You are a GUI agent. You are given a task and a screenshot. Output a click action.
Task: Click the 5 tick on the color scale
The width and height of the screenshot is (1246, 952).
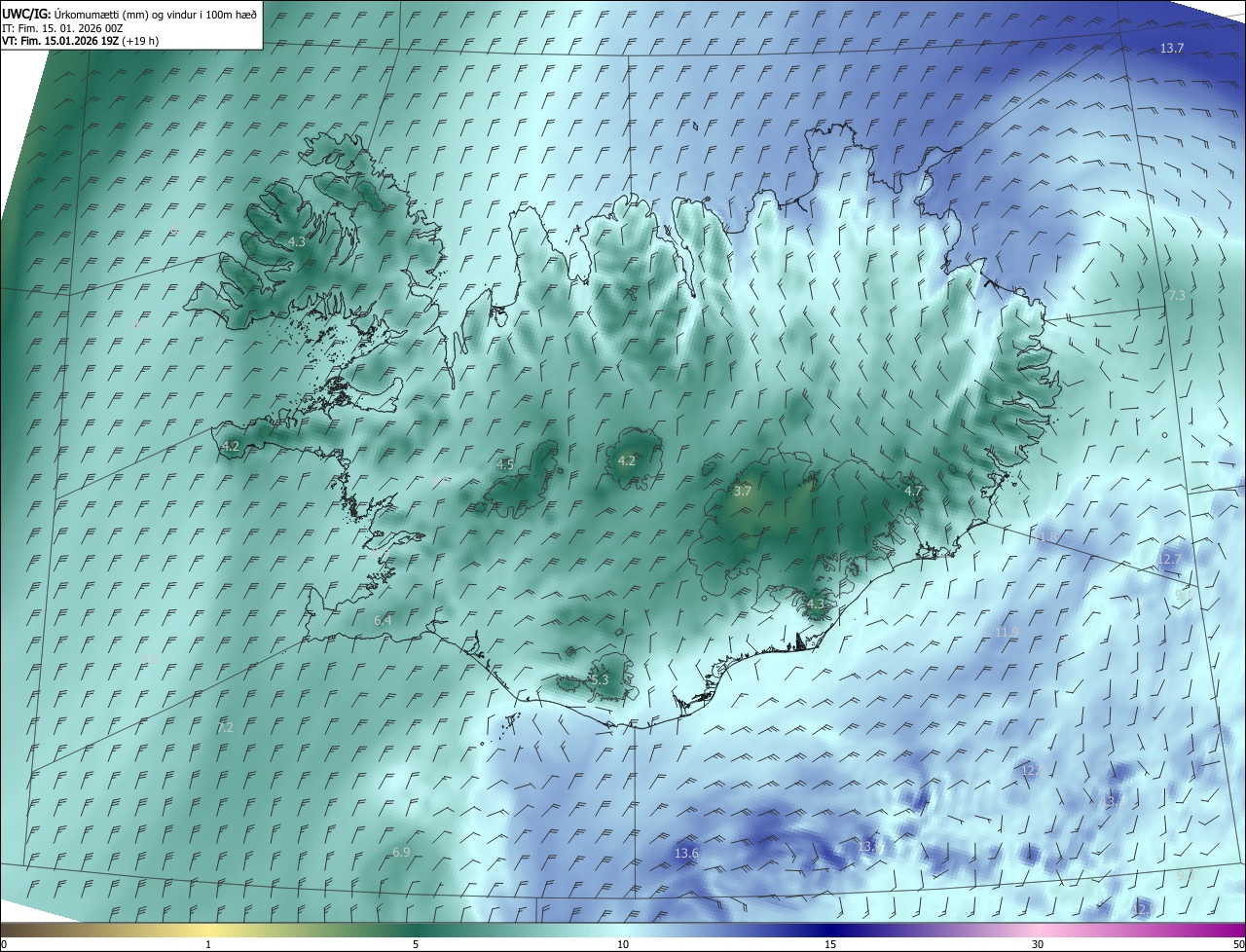[416, 944]
